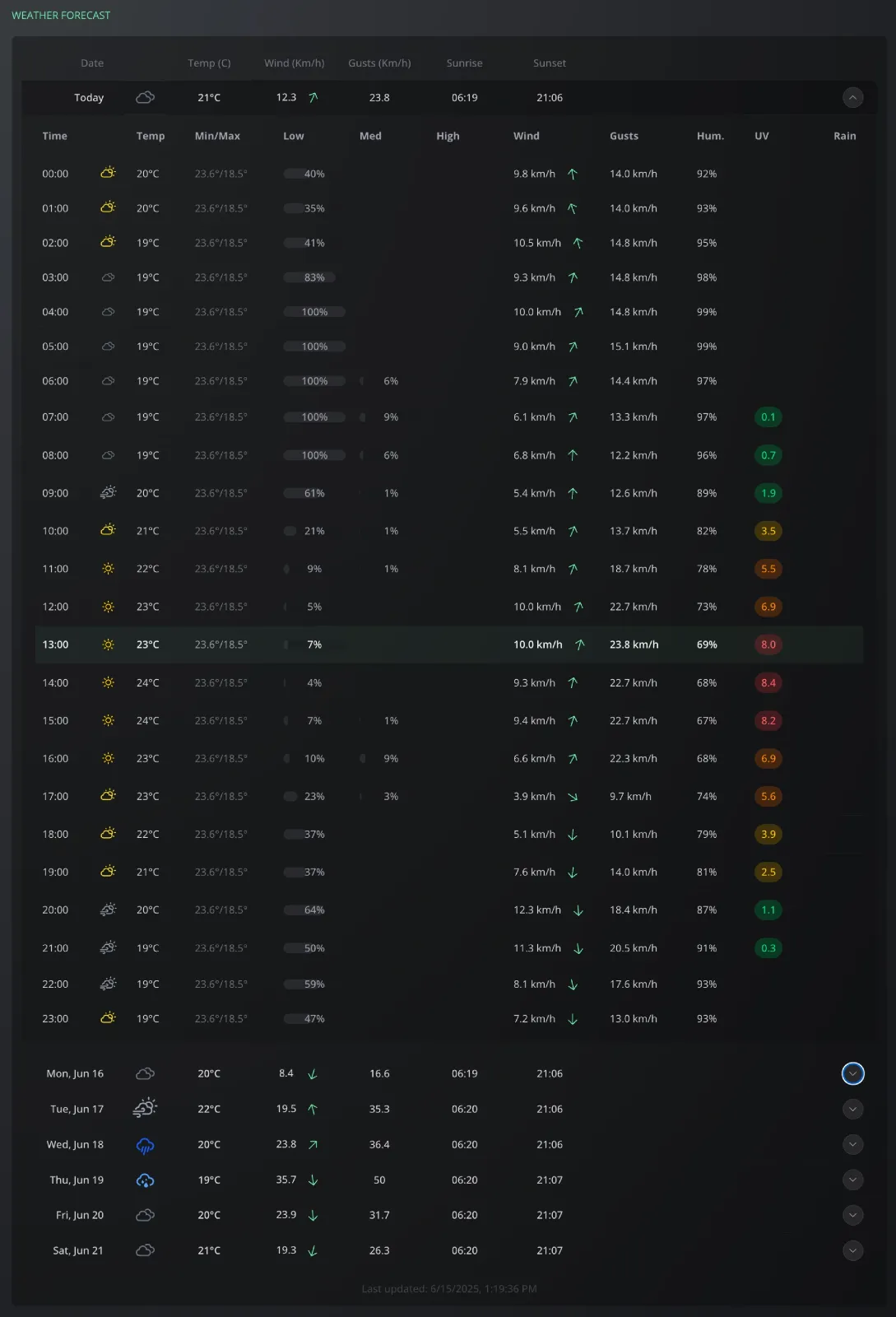The height and width of the screenshot is (1317, 896).
Task: Click the southeast wind arrow at 17:00
Action: tap(573, 796)
